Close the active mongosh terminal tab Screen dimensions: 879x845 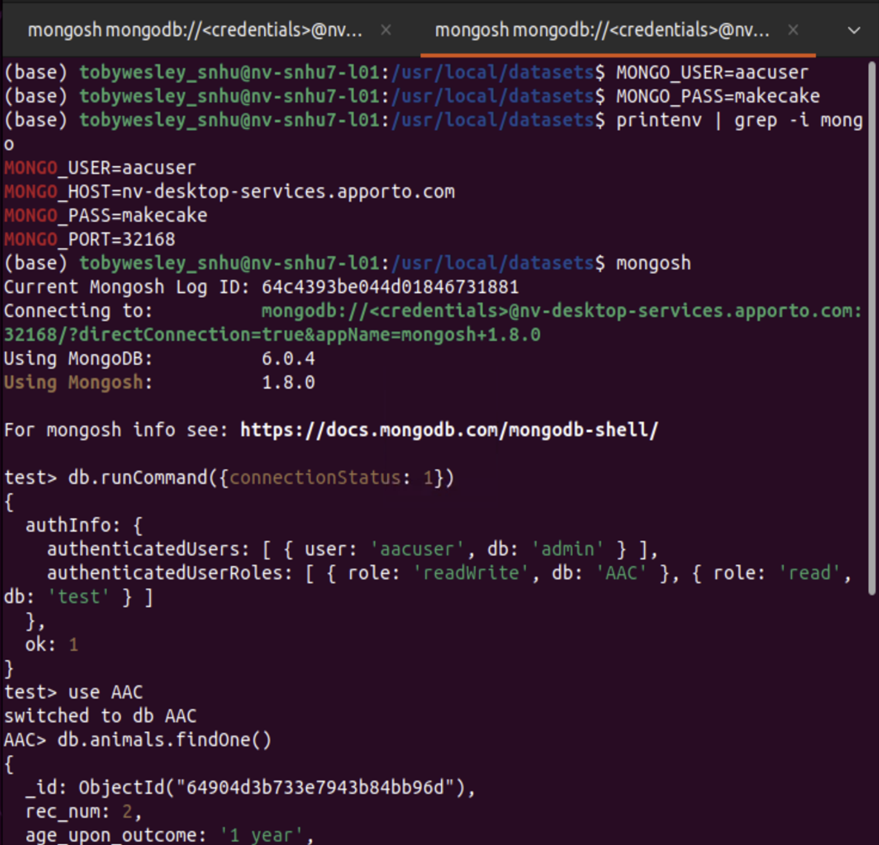coord(793,30)
